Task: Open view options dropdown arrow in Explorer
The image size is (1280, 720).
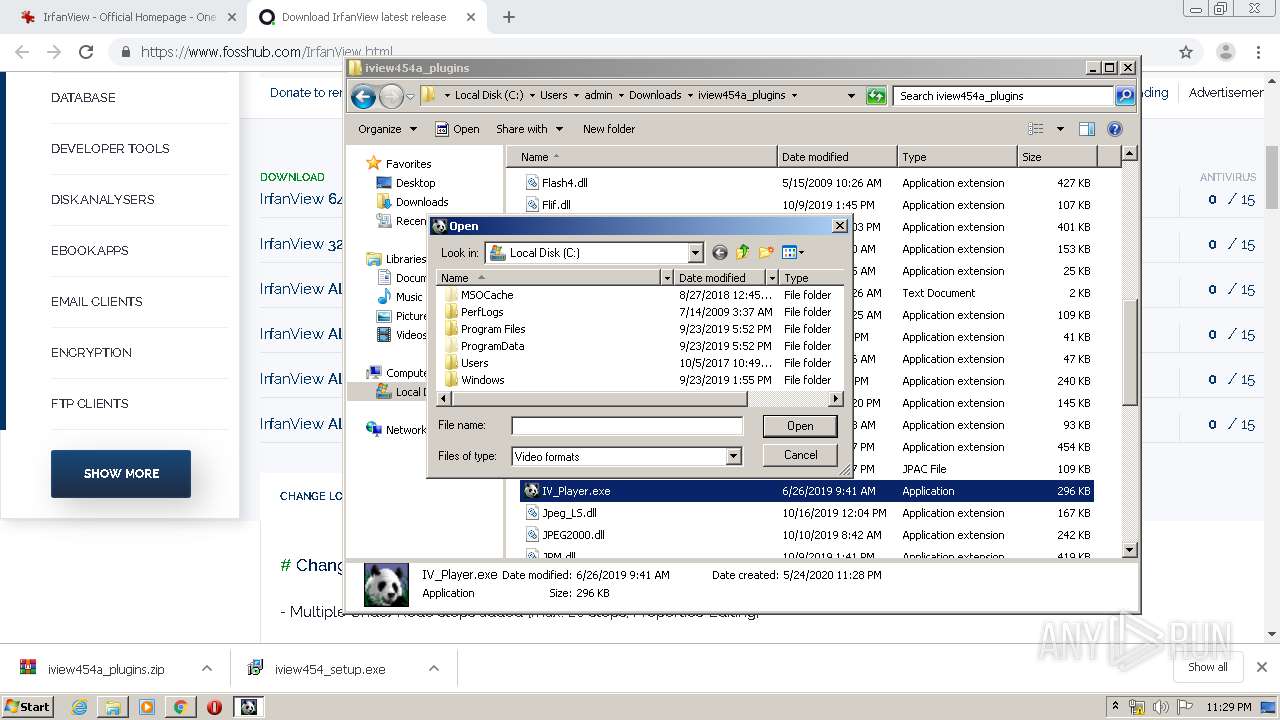Action: tap(1060, 129)
